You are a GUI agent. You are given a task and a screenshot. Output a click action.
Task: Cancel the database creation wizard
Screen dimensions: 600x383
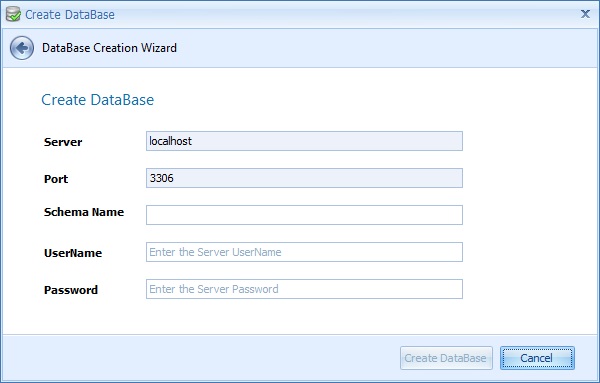(537, 358)
